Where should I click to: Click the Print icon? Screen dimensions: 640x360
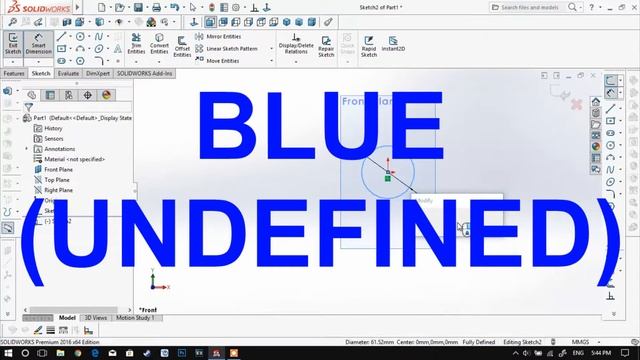click(156, 7)
